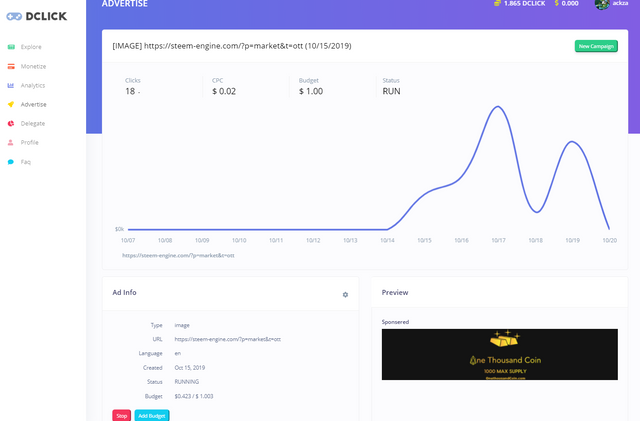Open the Faq page

(x=26, y=162)
